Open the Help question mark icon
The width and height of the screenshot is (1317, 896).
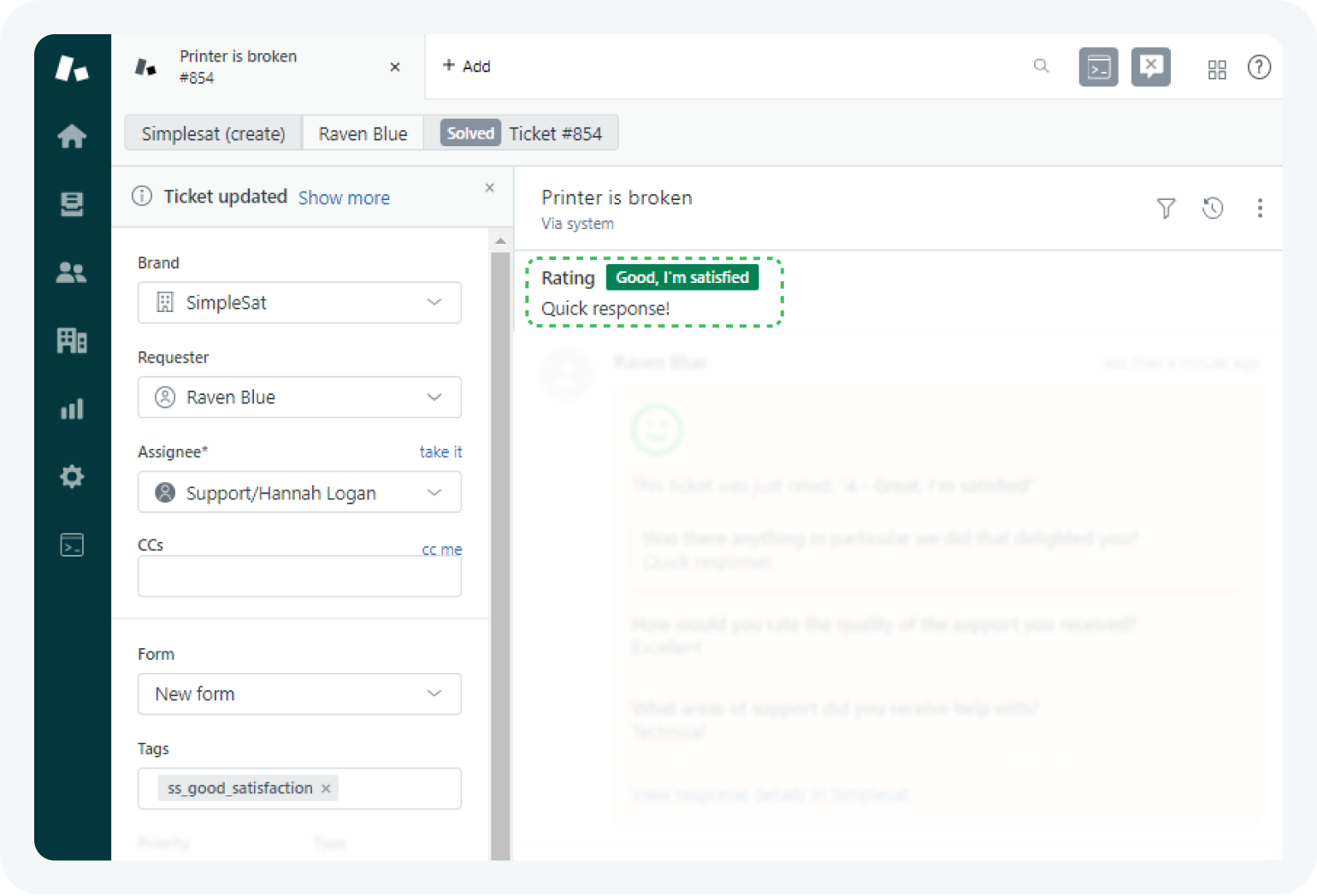pyautogui.click(x=1259, y=67)
